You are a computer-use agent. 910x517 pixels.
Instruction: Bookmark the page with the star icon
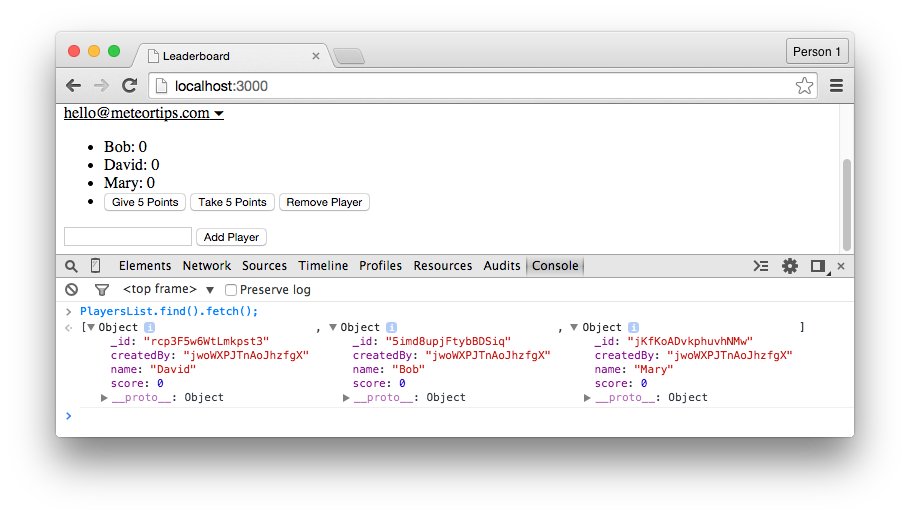click(x=804, y=86)
